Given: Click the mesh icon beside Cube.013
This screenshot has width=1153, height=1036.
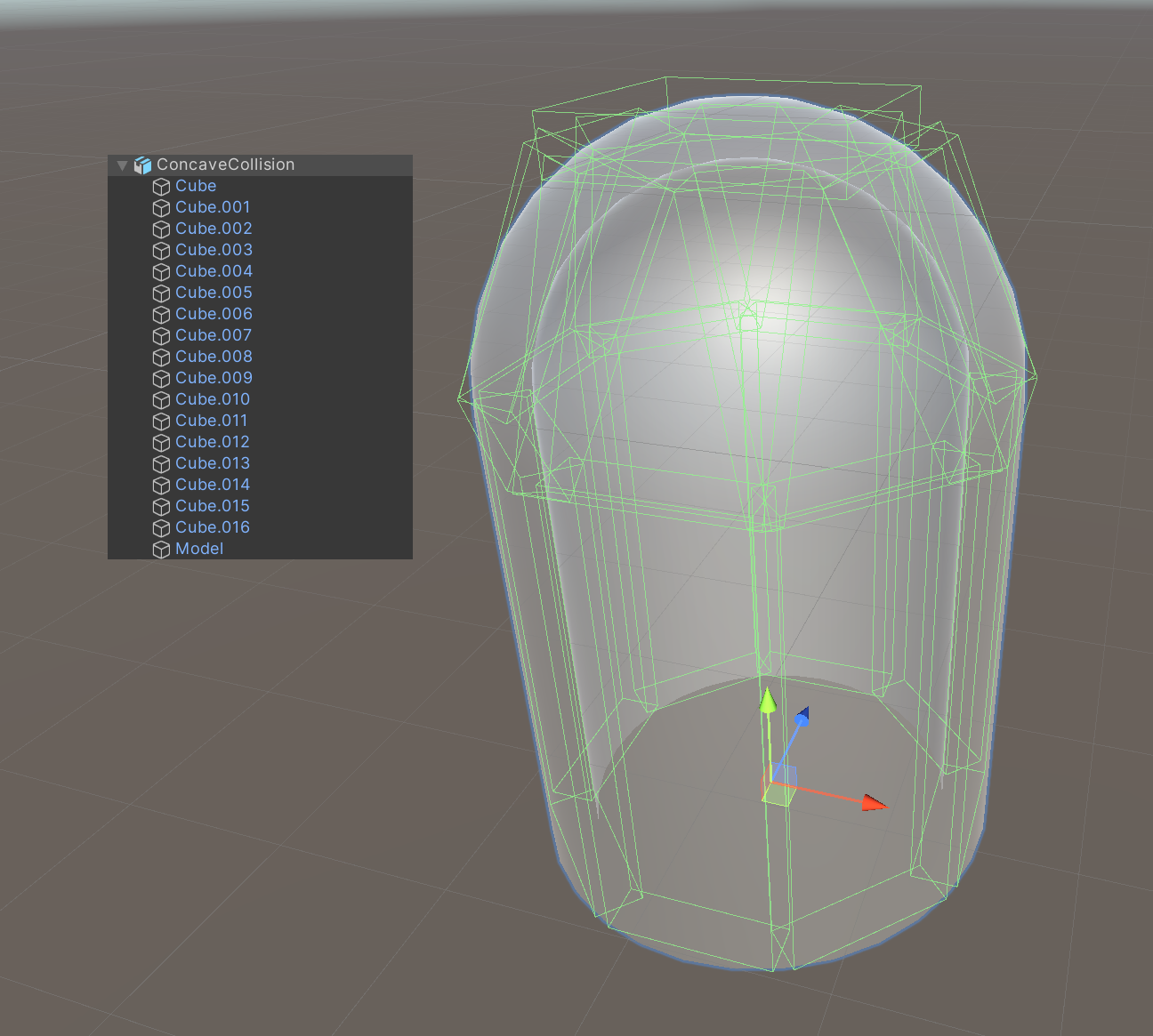Looking at the screenshot, I should point(161,464).
